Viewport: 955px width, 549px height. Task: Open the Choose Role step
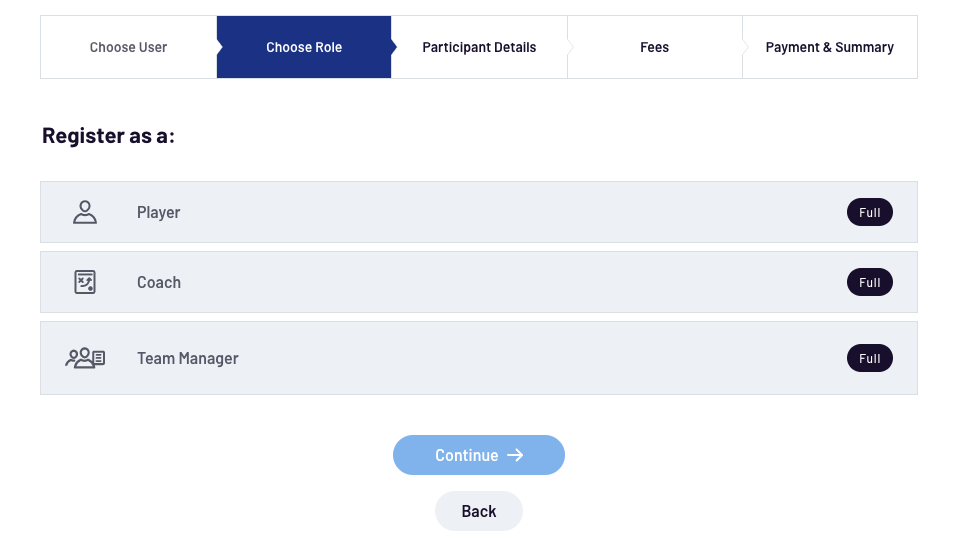(x=304, y=47)
